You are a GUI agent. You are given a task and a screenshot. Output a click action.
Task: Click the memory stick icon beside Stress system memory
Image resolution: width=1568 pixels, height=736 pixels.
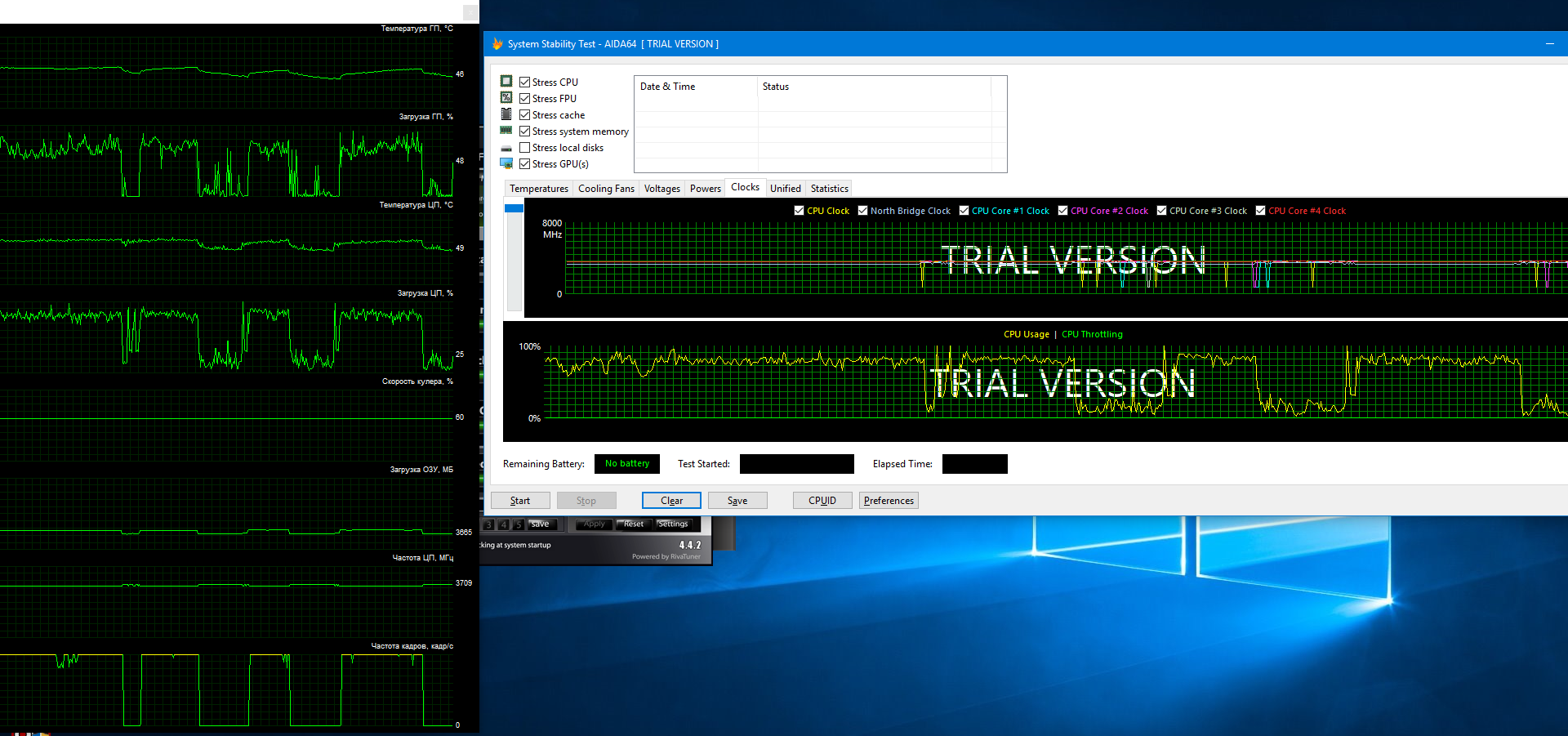[x=506, y=131]
